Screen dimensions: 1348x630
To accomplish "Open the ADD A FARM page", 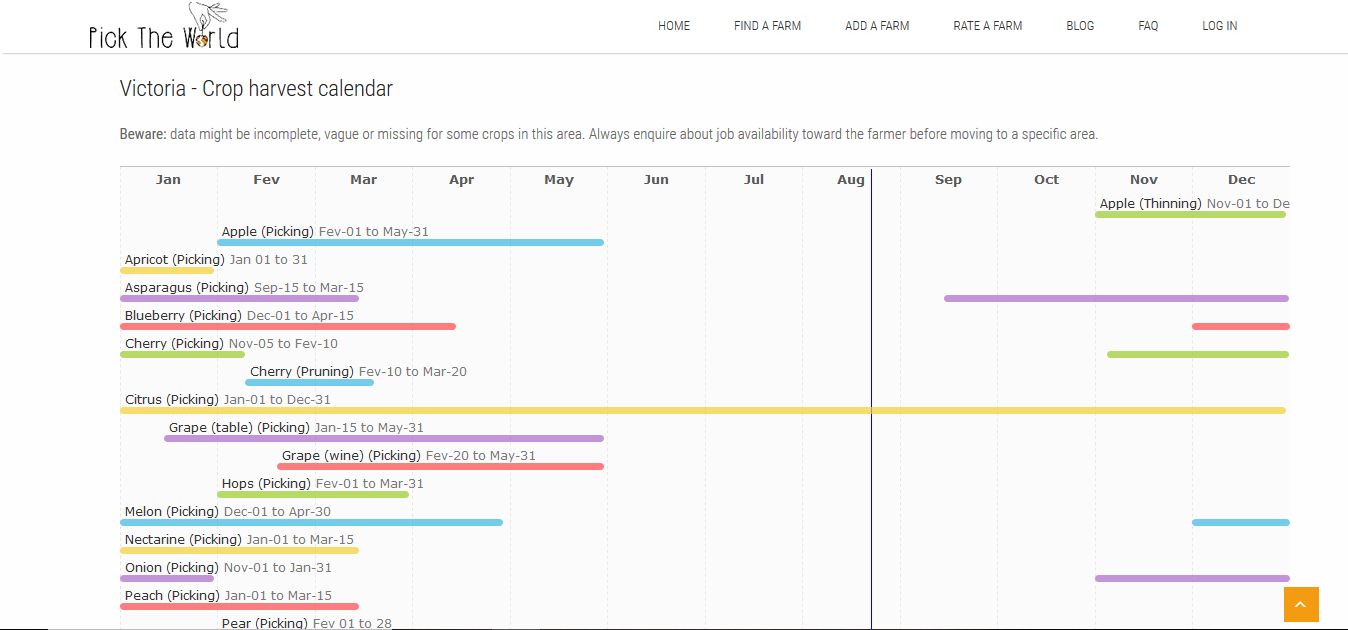I will pos(877,26).
